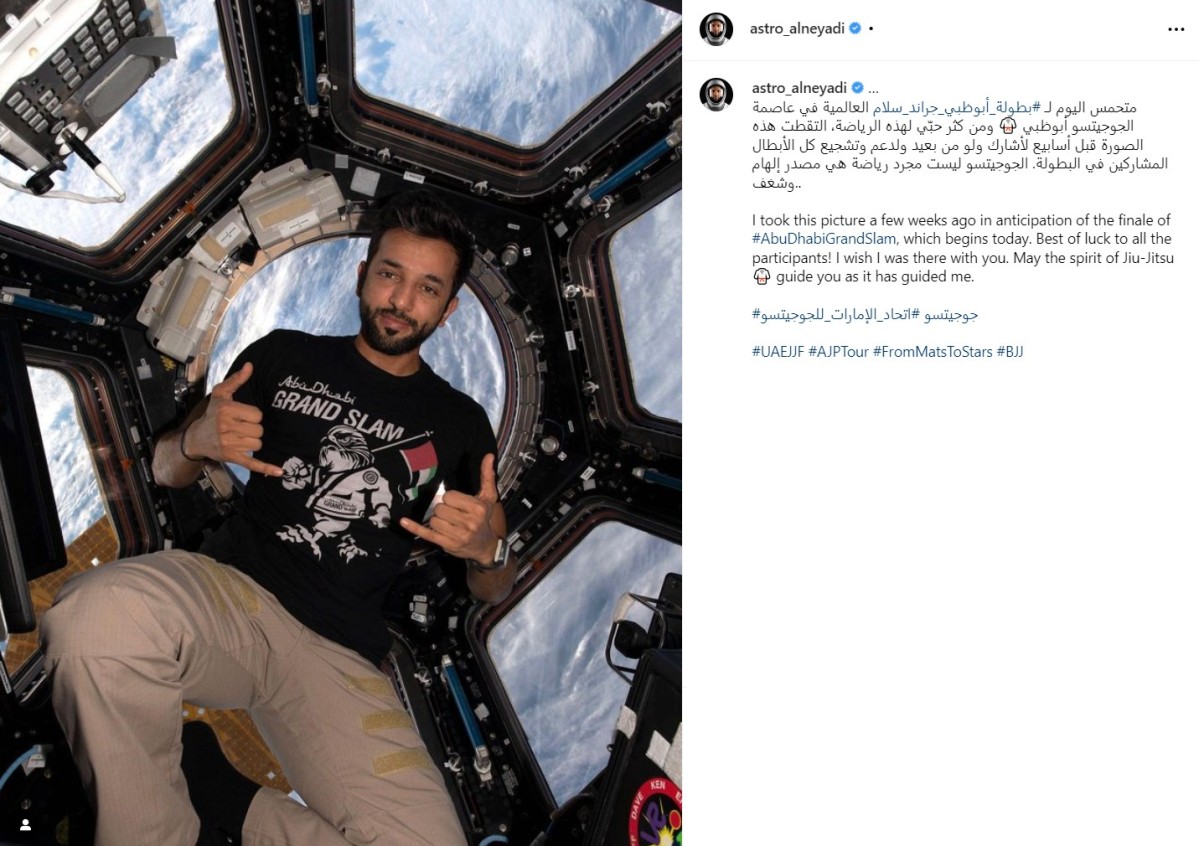Click the header verified badge

tap(855, 28)
